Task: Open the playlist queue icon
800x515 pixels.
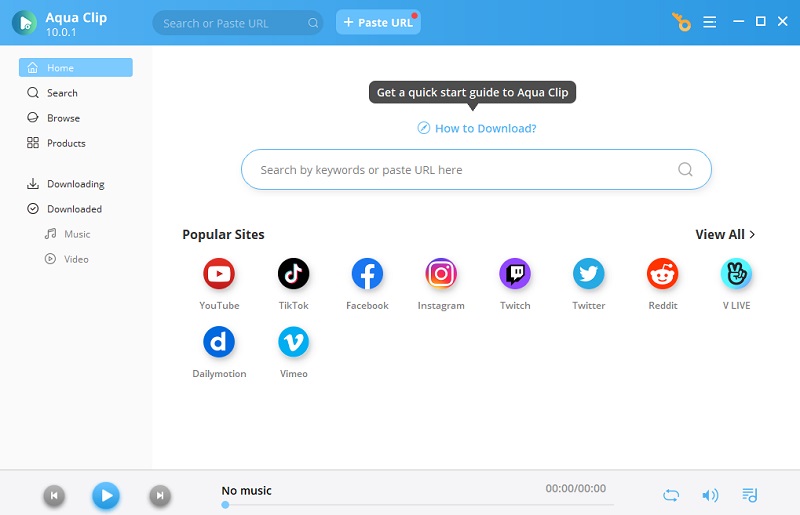Action: (x=749, y=495)
